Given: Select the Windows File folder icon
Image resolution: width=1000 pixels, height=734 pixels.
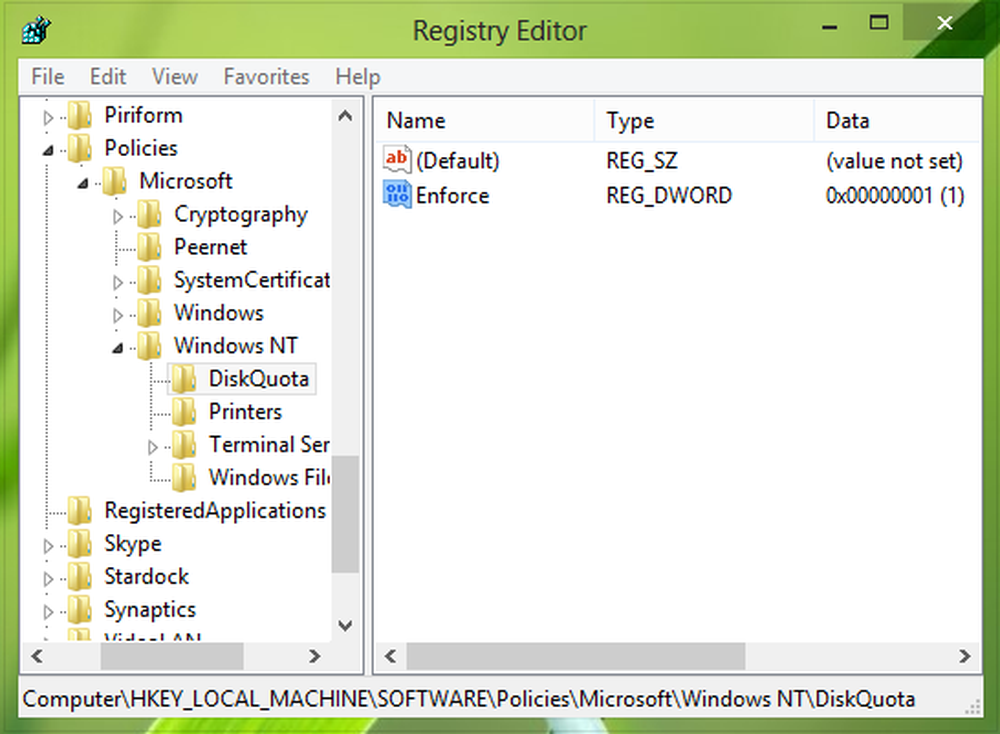Looking at the screenshot, I should 185,478.
